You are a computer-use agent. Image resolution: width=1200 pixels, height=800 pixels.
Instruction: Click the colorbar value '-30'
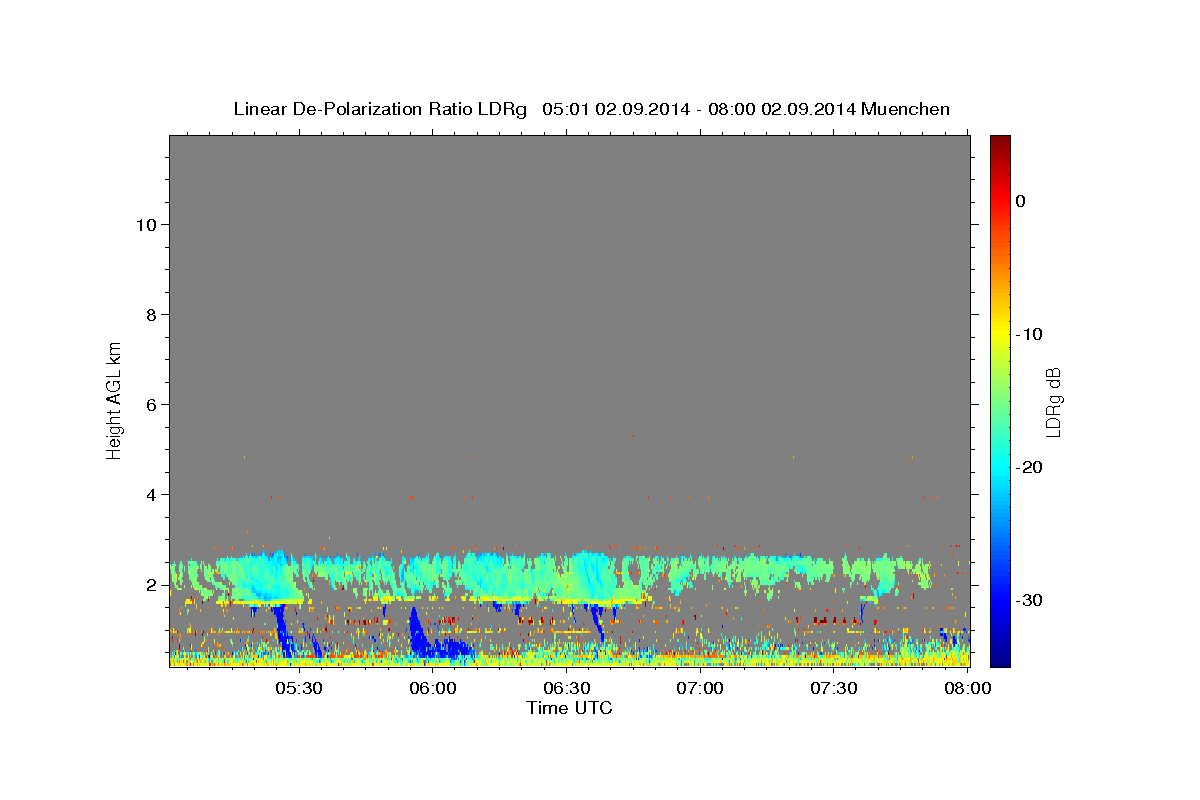(1030, 600)
